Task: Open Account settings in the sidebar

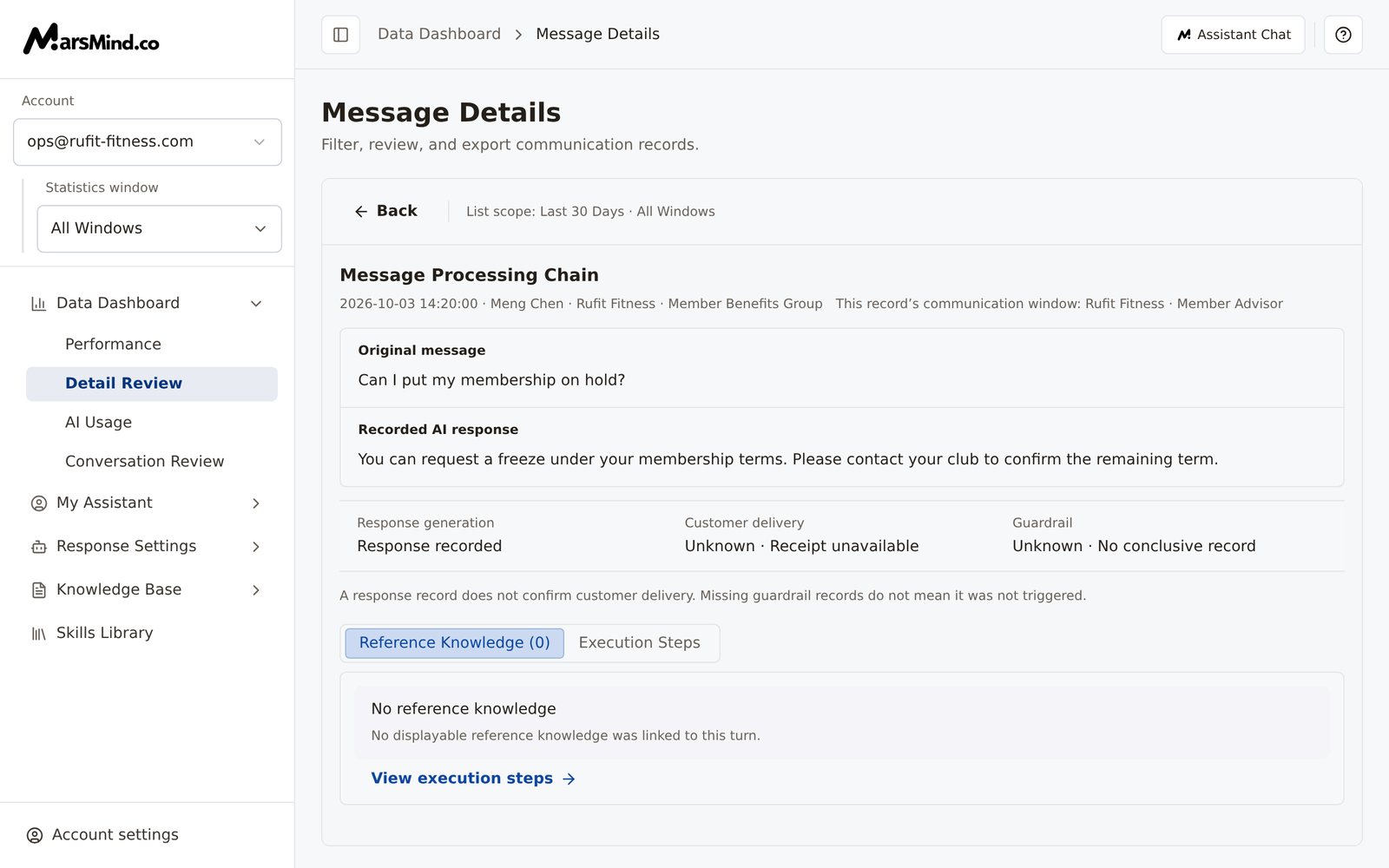Action: click(102, 835)
